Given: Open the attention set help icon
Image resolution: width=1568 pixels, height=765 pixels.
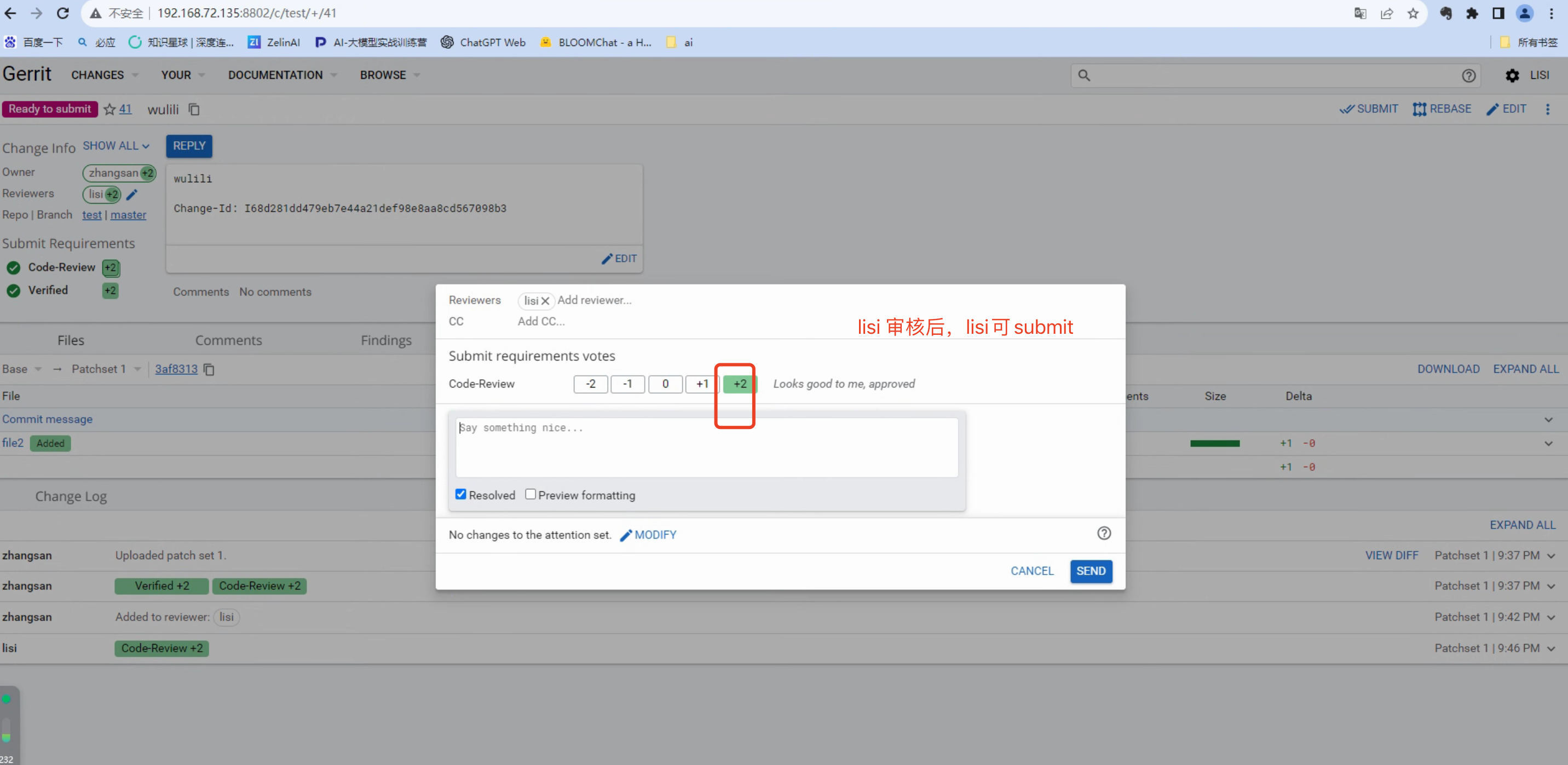Looking at the screenshot, I should 1104,534.
